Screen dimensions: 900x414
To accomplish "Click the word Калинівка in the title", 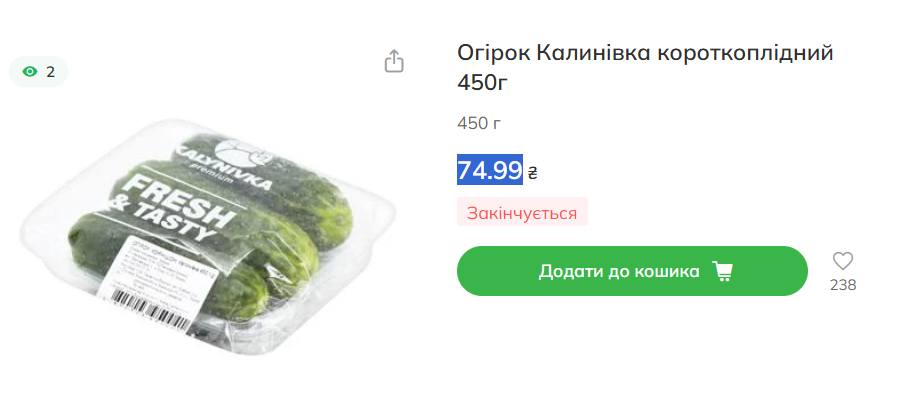I will coord(593,53).
